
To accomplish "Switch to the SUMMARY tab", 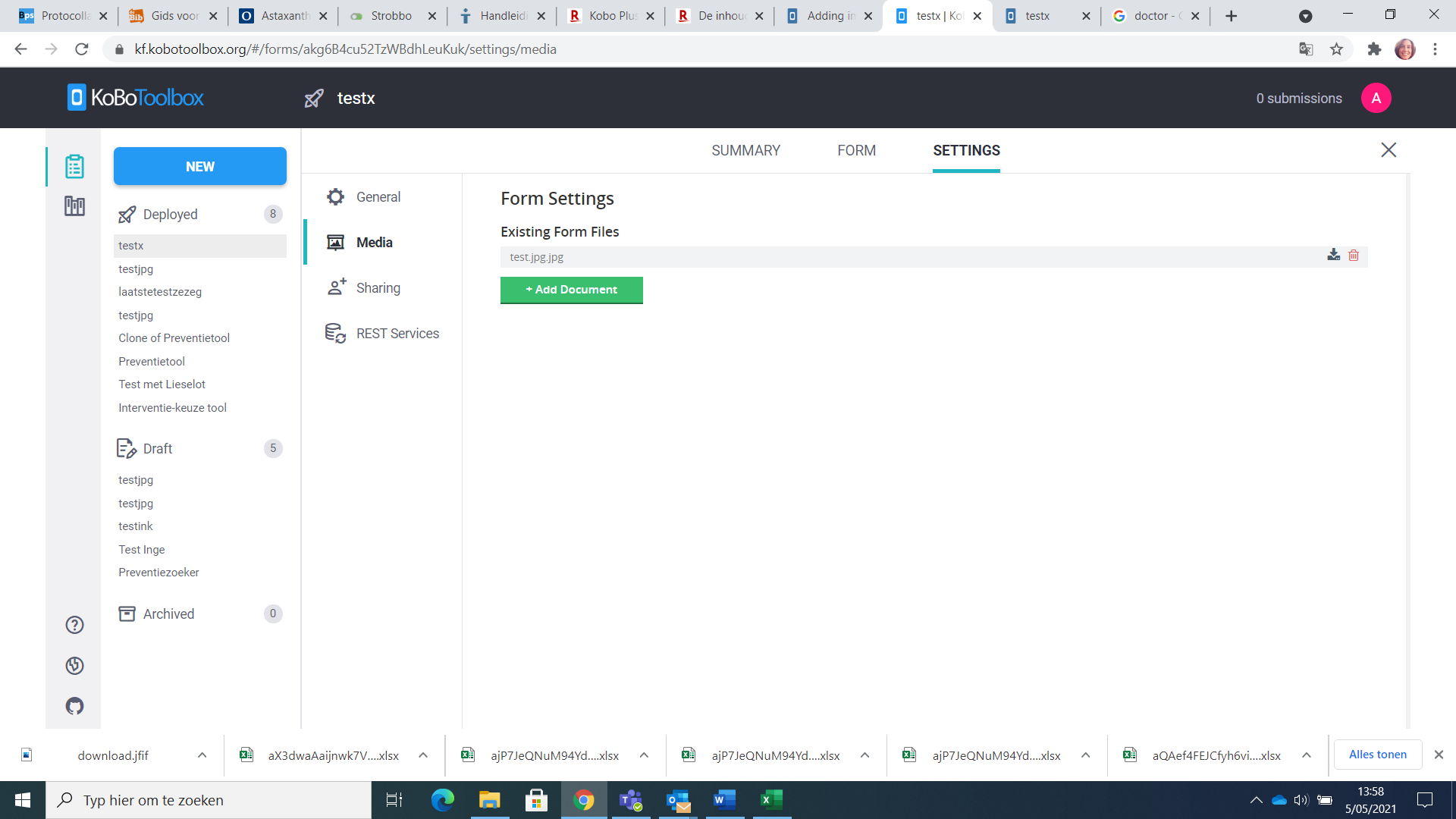I will click(x=745, y=150).
